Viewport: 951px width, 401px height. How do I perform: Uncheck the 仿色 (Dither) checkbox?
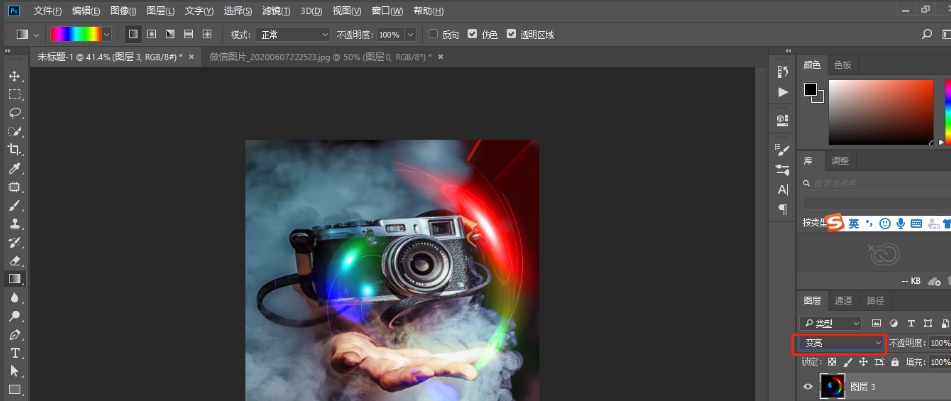coord(472,34)
